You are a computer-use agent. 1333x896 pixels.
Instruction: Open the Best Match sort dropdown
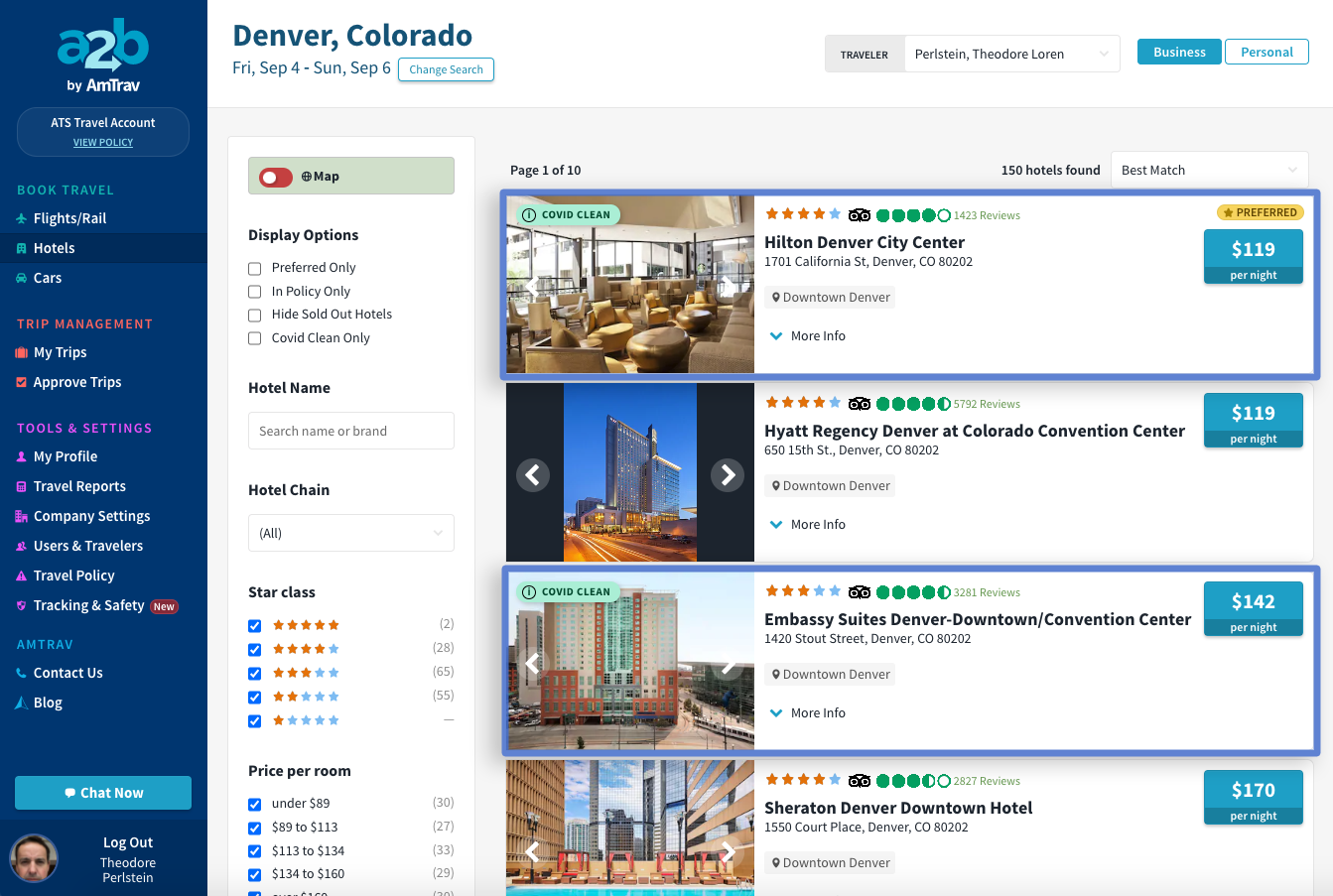pyautogui.click(x=1208, y=170)
